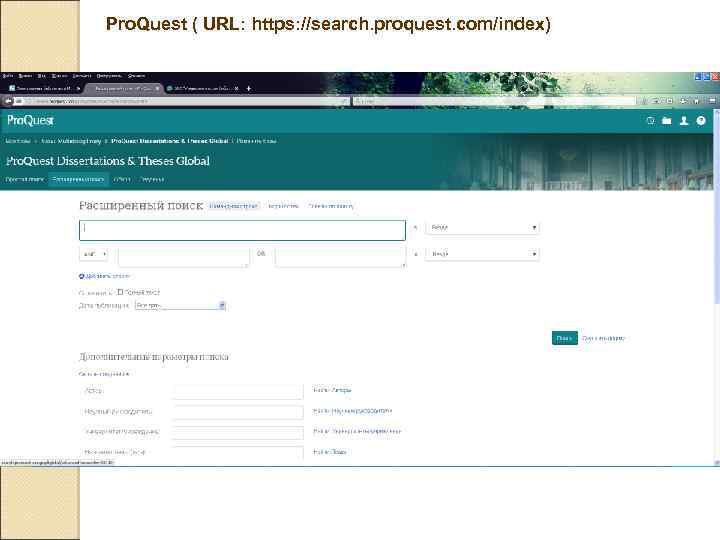Click the browser address bar
The height and width of the screenshot is (540, 720).
[x=181, y=101]
